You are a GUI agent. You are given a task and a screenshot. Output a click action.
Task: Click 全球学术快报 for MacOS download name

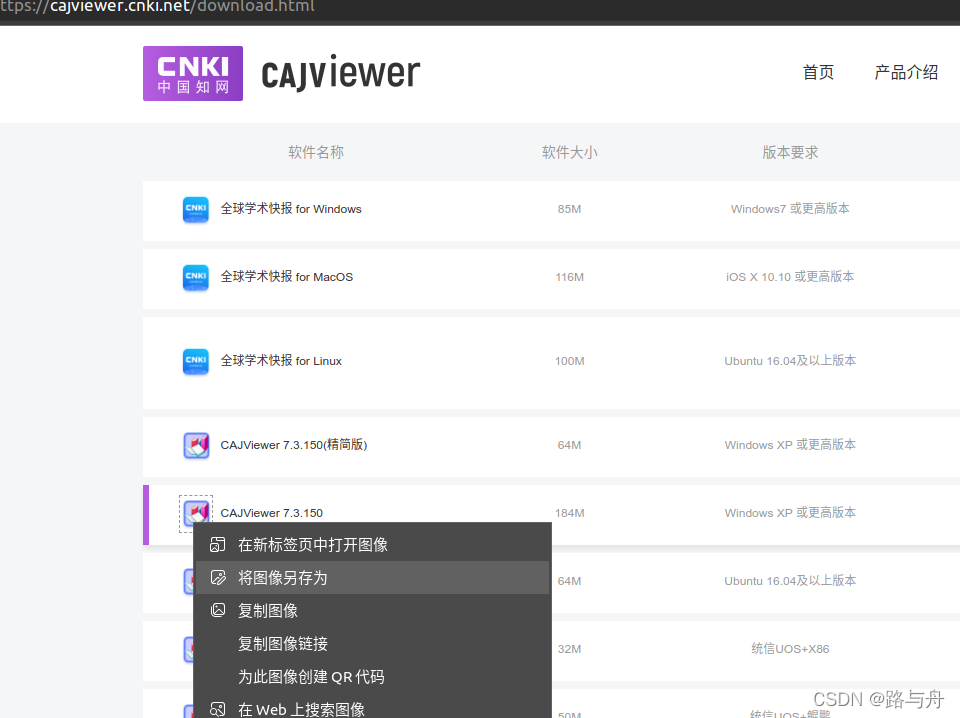pyautogui.click(x=287, y=277)
